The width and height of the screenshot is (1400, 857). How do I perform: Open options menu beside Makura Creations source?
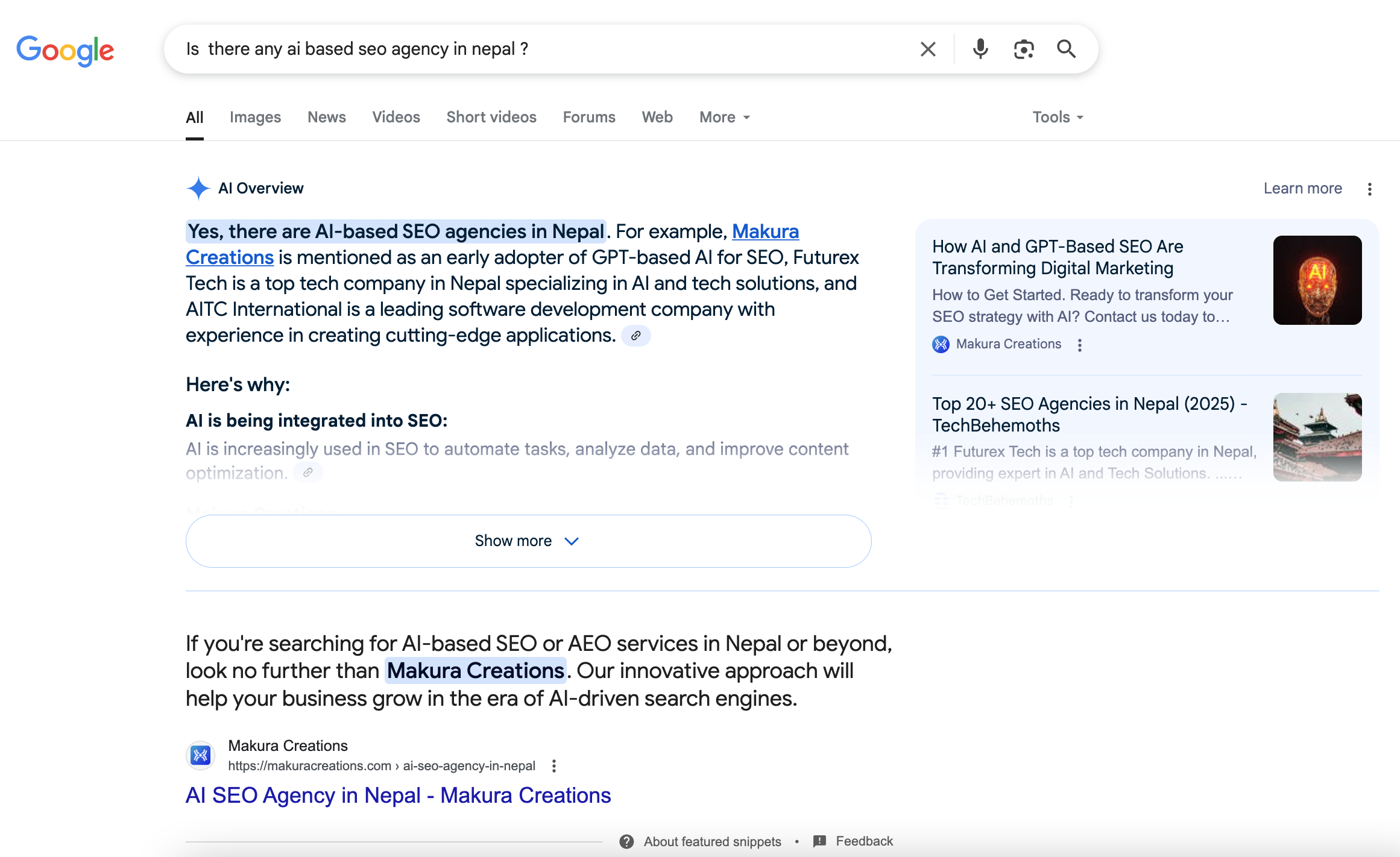click(x=1079, y=345)
